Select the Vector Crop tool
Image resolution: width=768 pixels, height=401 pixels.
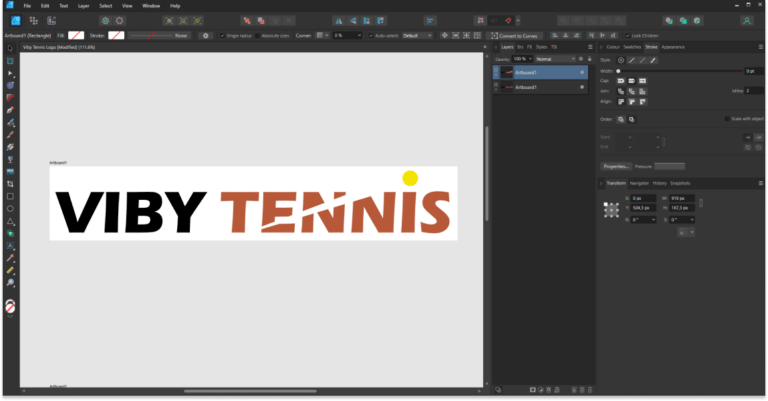pos(10,184)
